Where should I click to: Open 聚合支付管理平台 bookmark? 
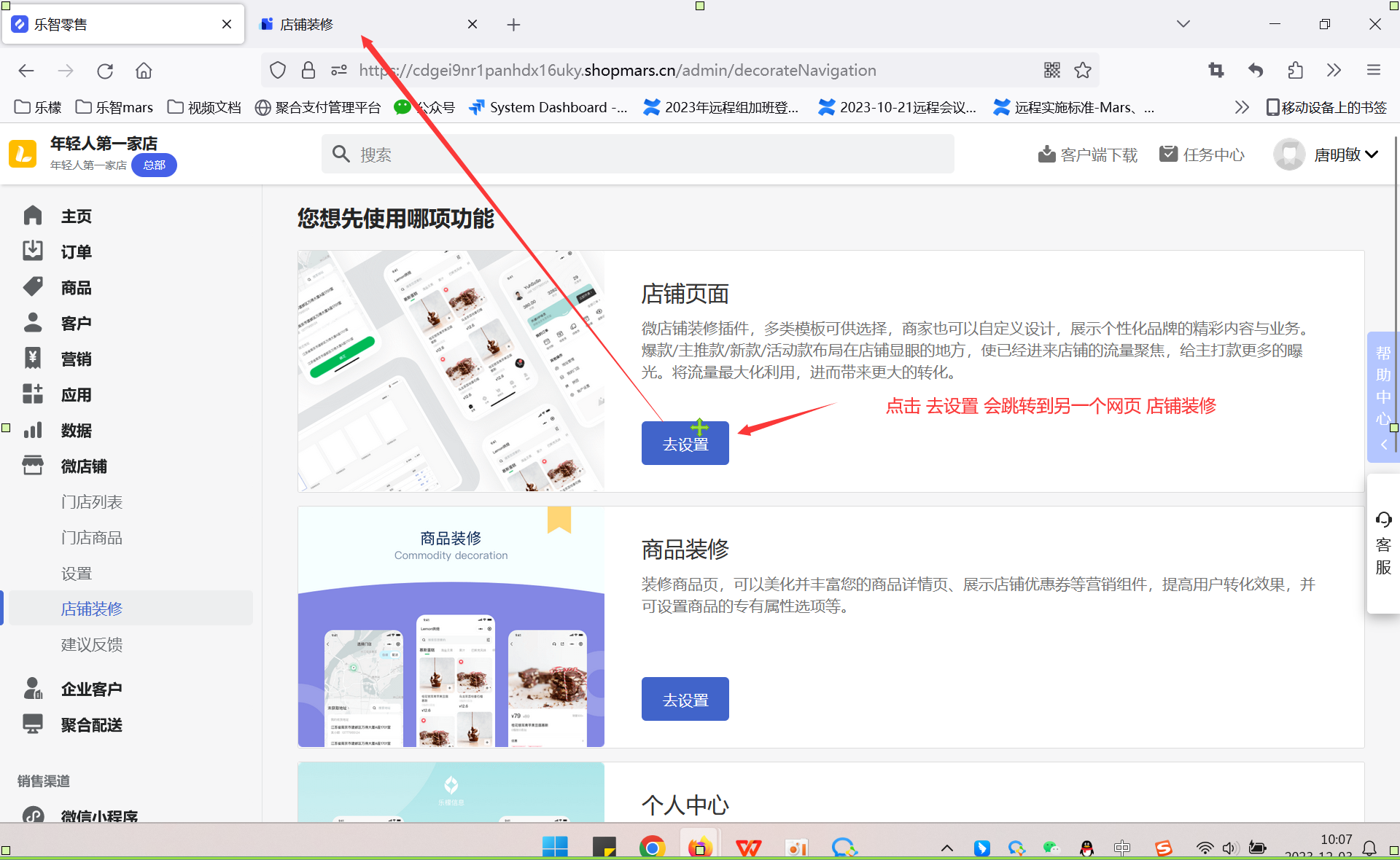(x=318, y=107)
